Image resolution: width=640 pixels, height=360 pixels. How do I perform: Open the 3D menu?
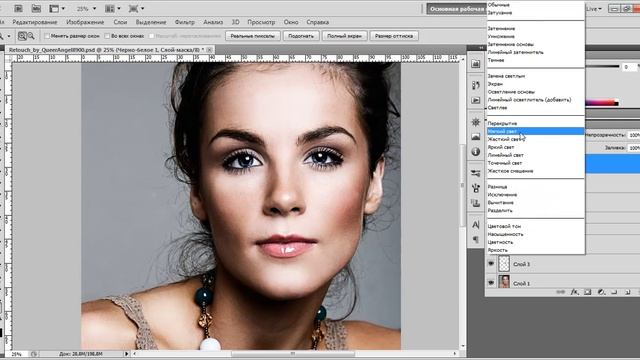click(x=236, y=22)
